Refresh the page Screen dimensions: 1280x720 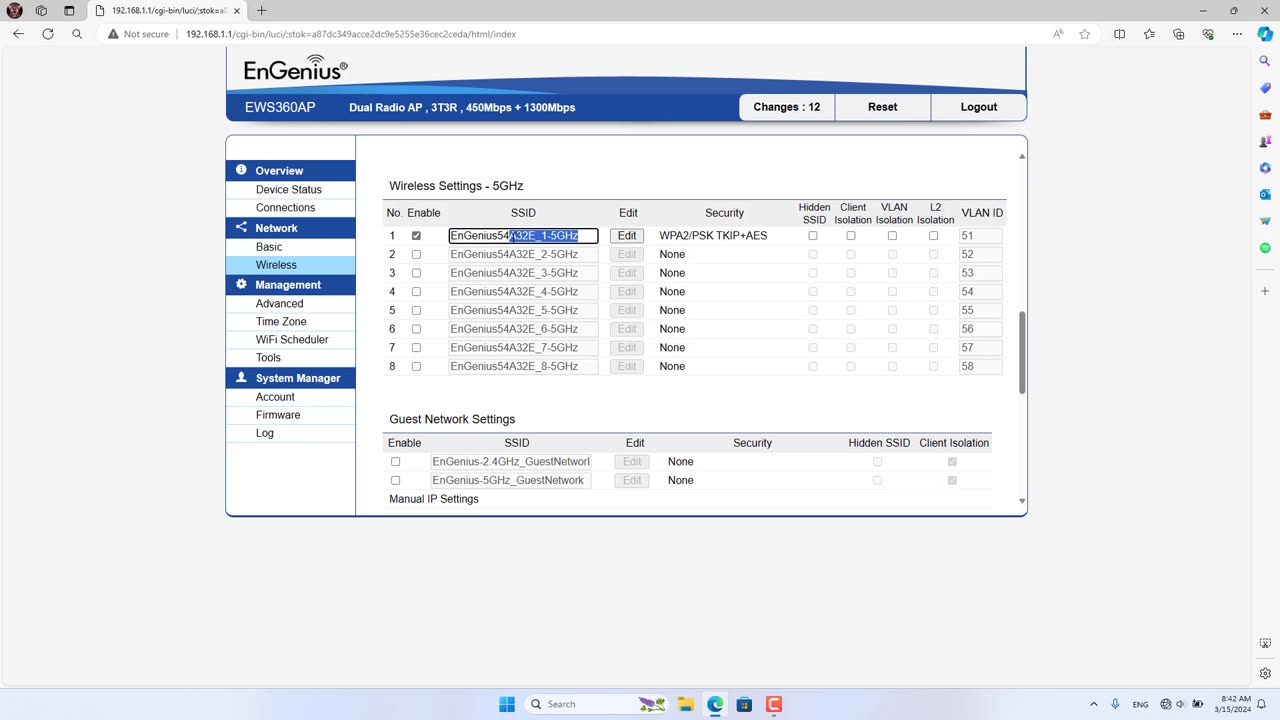pos(47,34)
